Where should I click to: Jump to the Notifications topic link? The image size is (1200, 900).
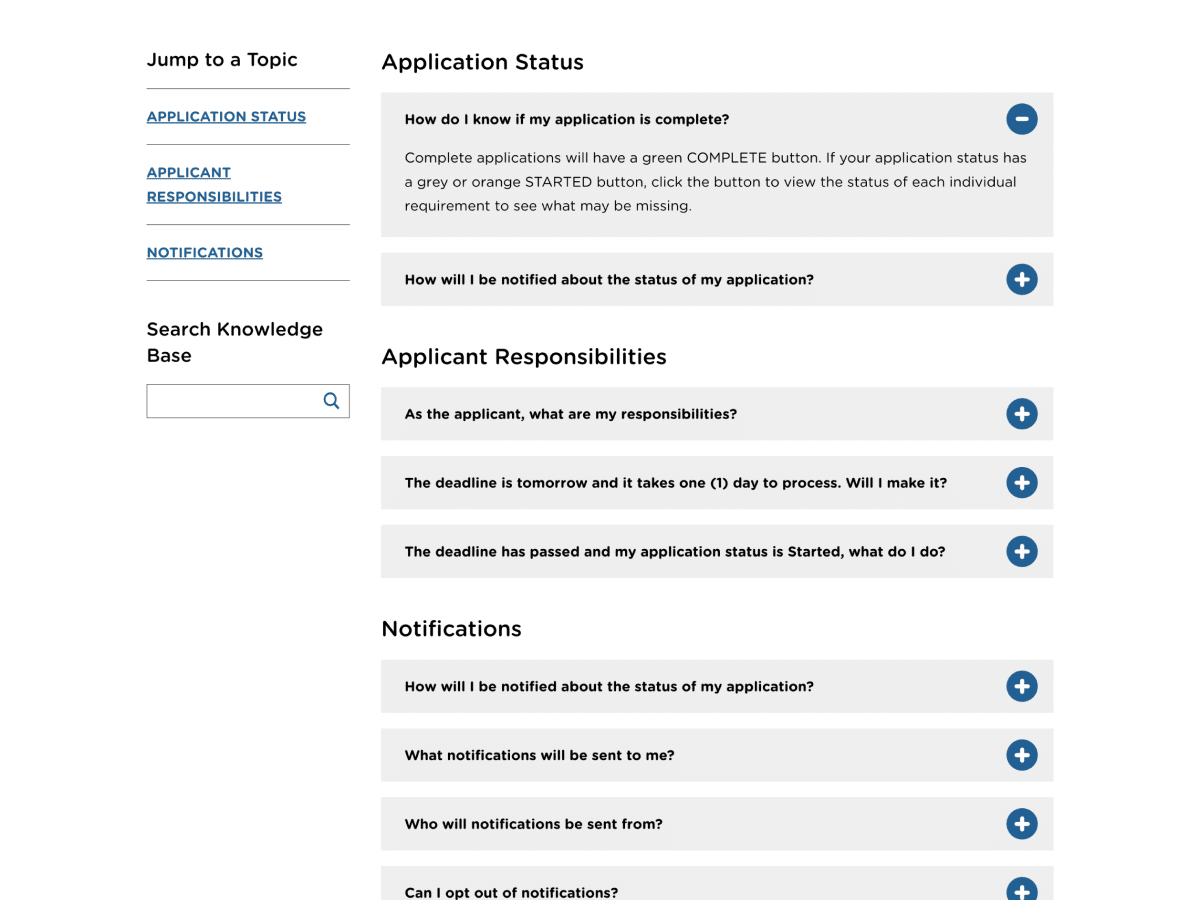pos(204,253)
